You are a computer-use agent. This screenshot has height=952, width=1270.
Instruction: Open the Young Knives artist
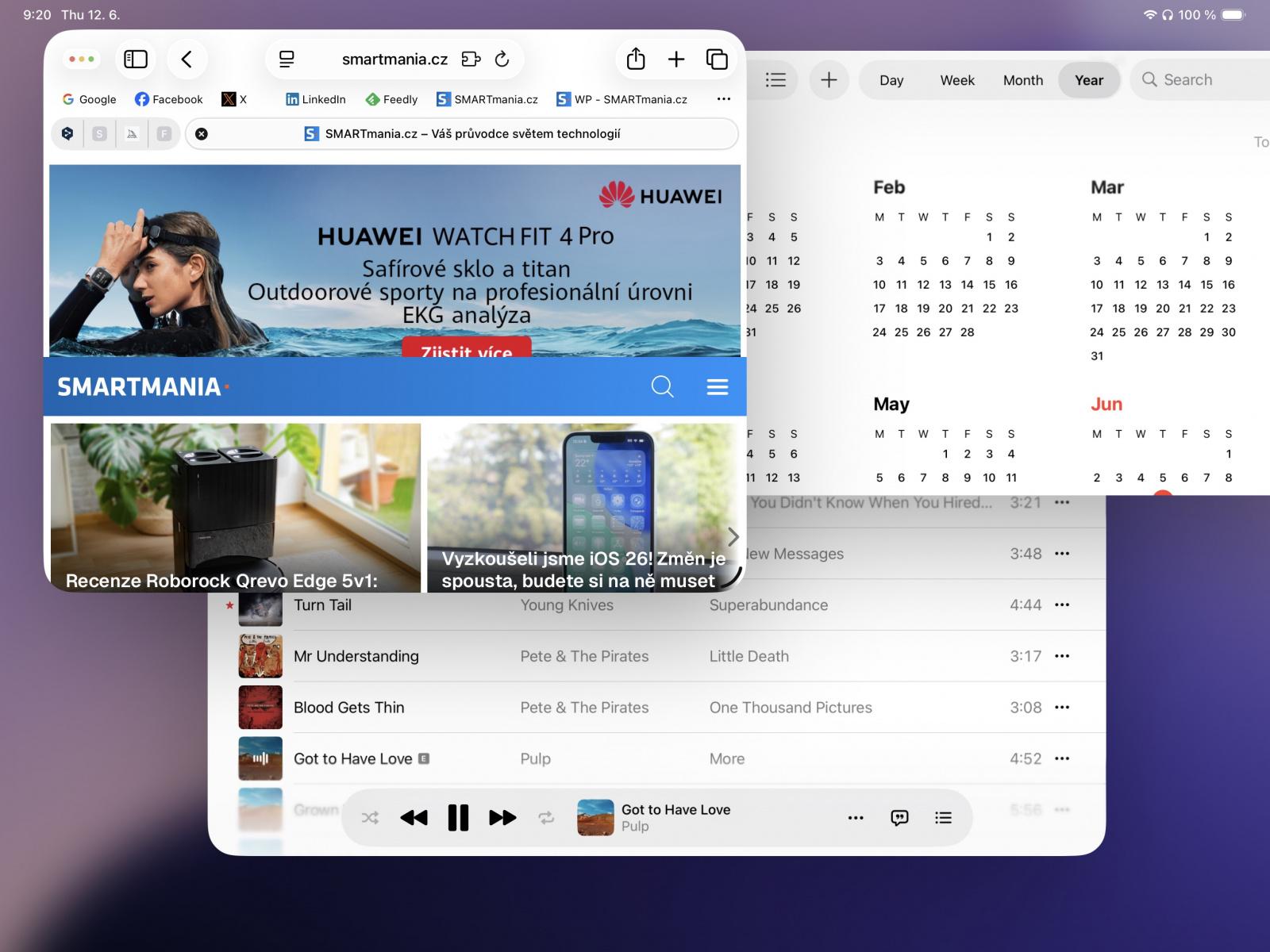click(567, 605)
